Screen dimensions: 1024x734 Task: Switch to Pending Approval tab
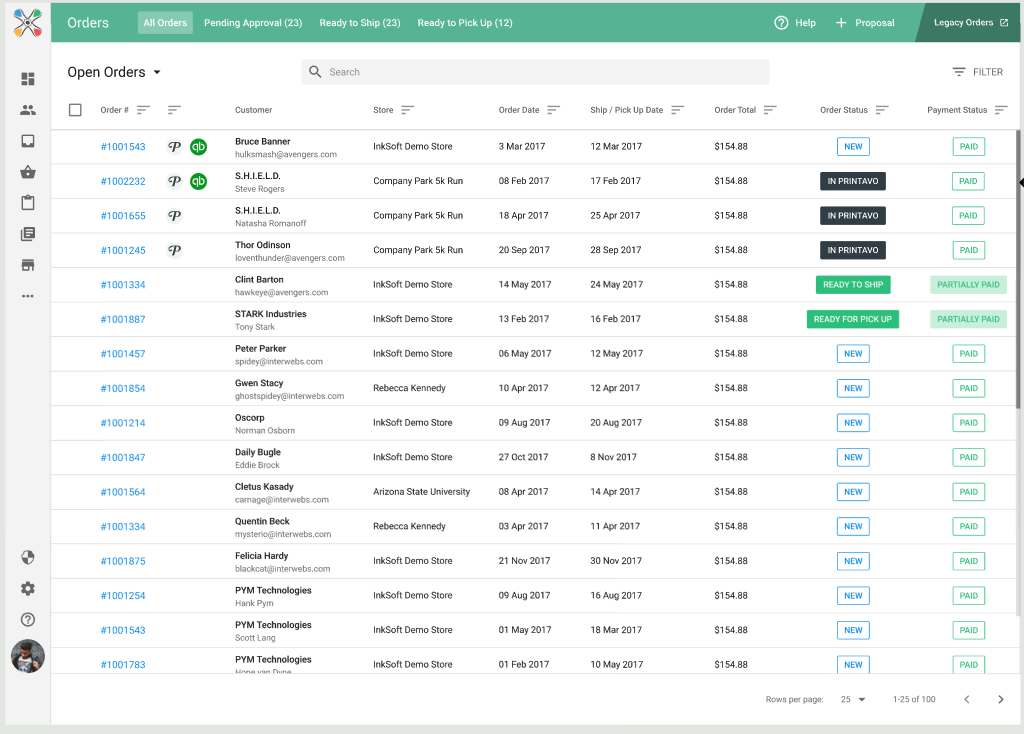tap(253, 23)
